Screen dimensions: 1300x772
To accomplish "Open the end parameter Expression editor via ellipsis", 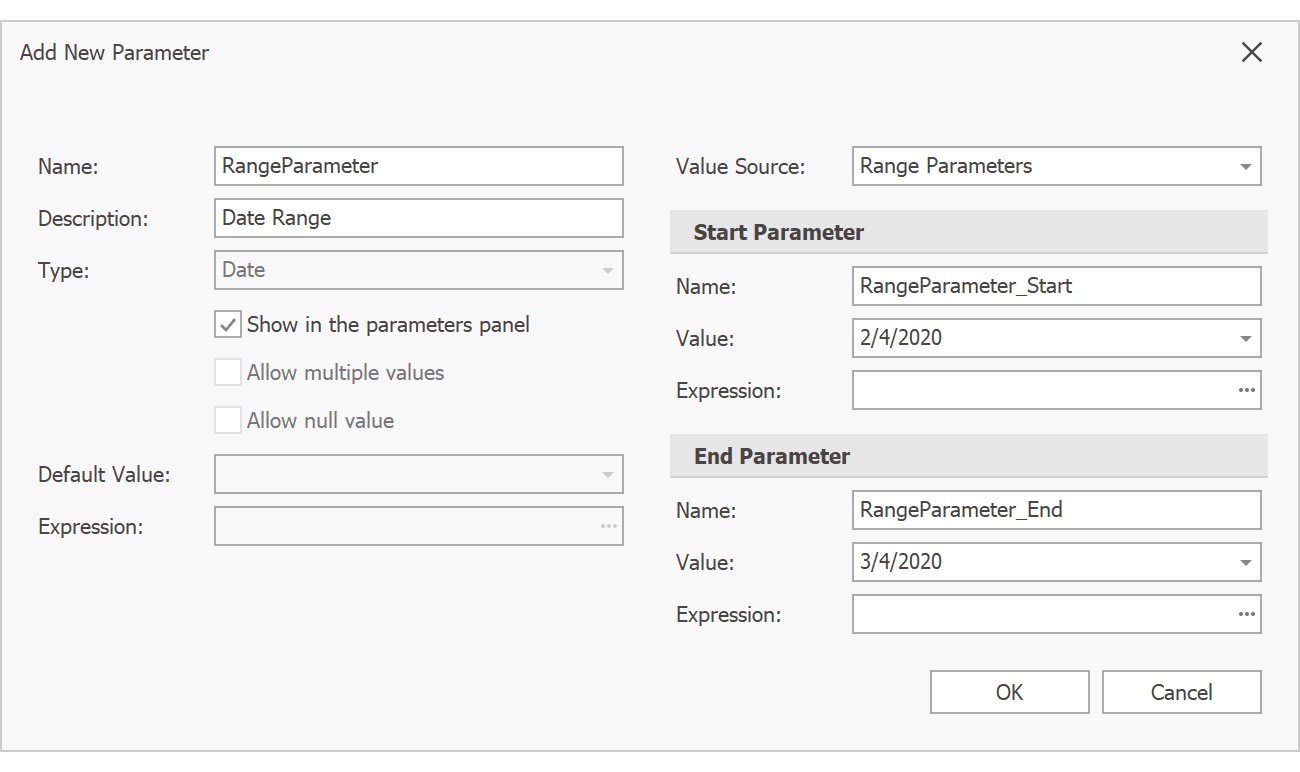I will [x=1246, y=614].
